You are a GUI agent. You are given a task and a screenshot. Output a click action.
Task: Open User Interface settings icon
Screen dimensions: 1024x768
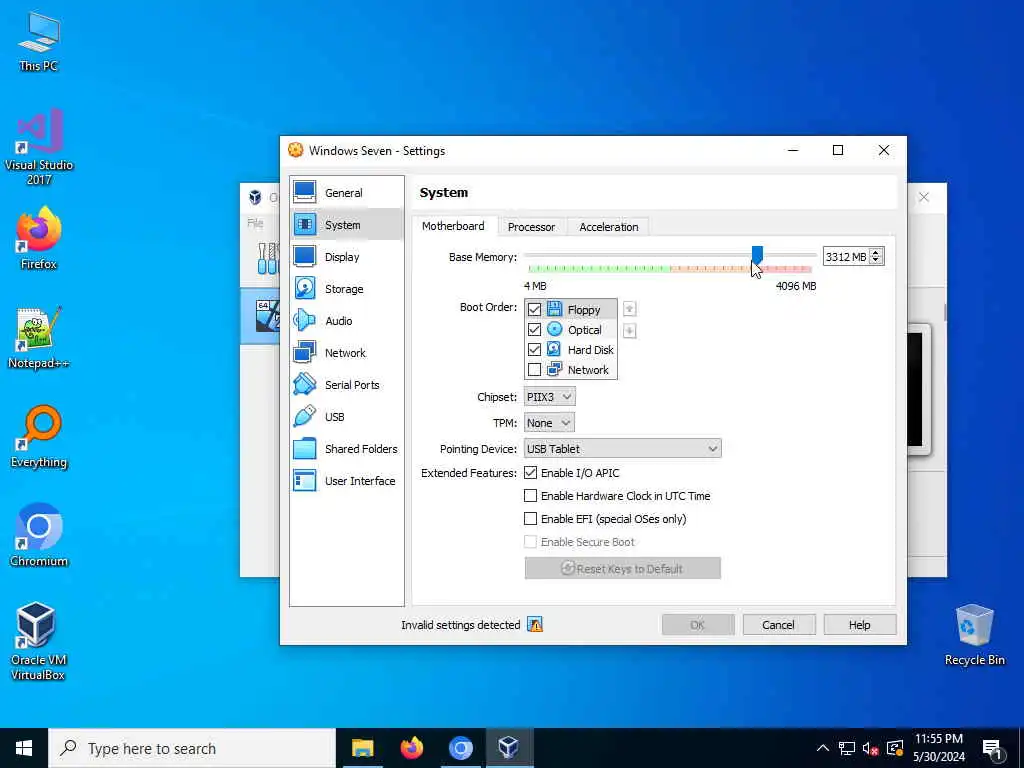(305, 480)
